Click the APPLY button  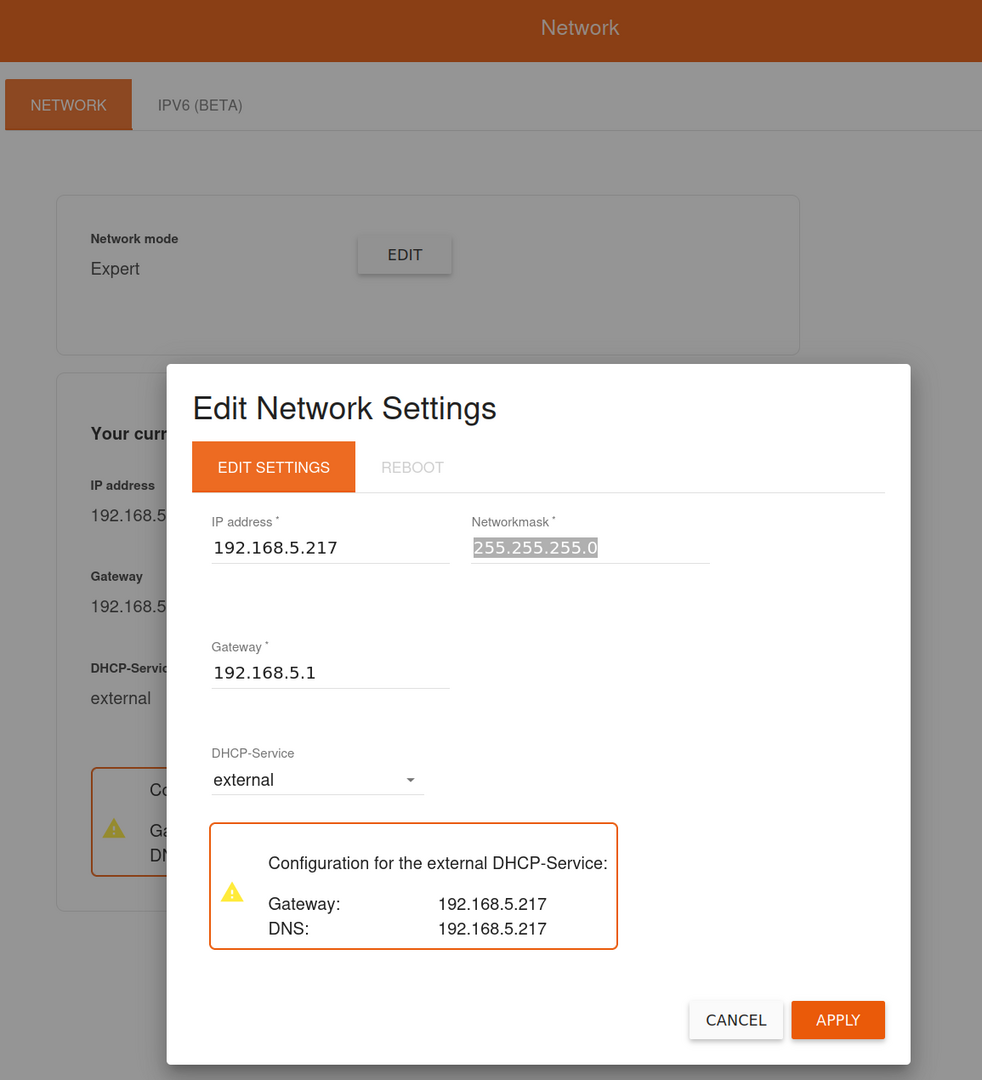pyautogui.click(x=837, y=1020)
